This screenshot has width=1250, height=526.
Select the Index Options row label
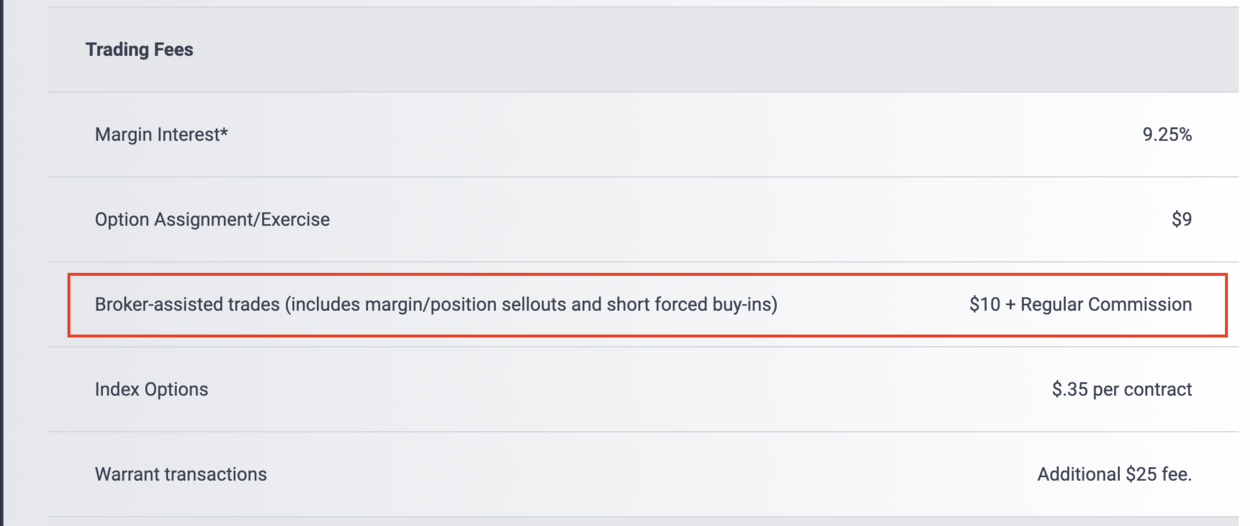tap(151, 389)
